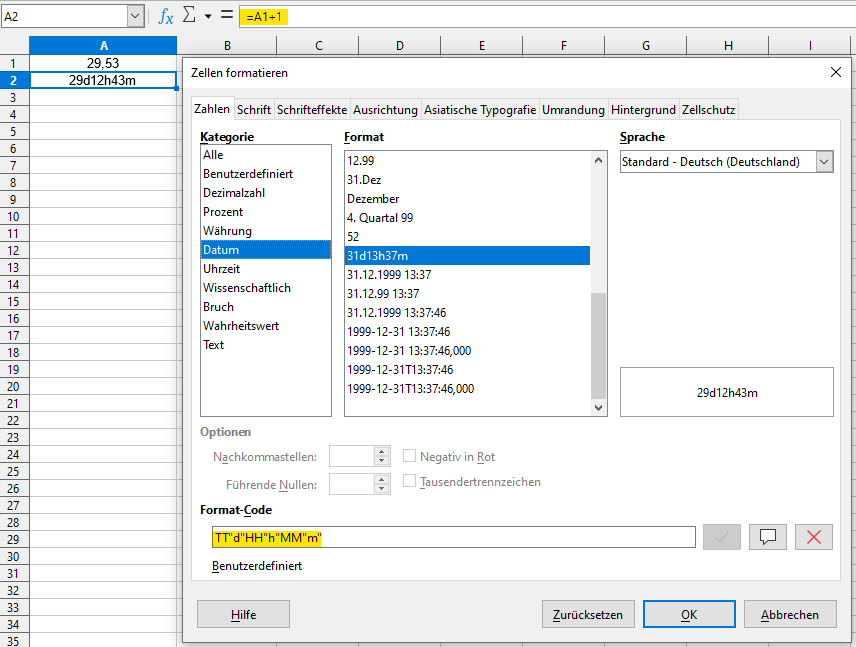Select category Wissenschaftlich
The image size is (856, 647).
pyautogui.click(x=265, y=288)
